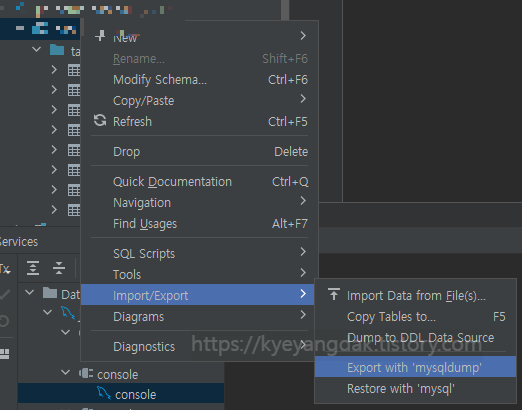Screen dimensions: 522x410
Task: Click the MySQL data source icon under Database node
Action: point(68,313)
